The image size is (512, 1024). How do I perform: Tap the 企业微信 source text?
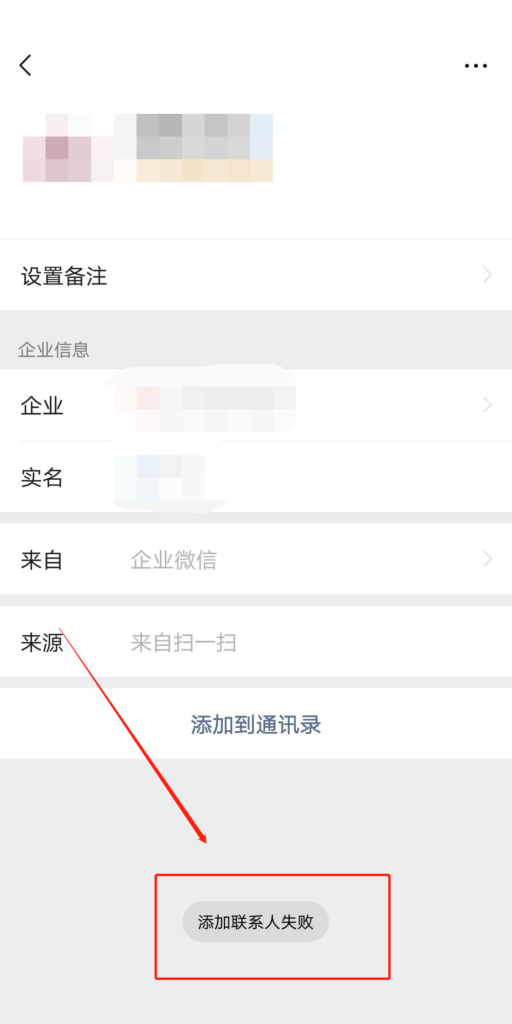[173, 560]
